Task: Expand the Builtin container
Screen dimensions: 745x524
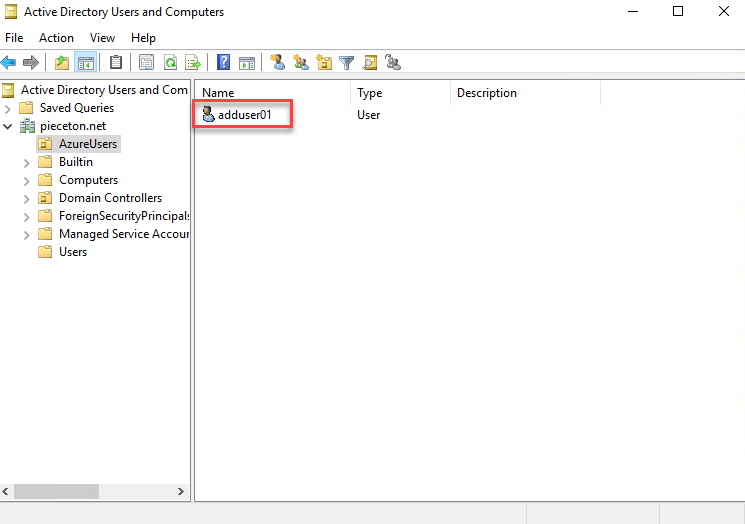Action: pos(26,163)
